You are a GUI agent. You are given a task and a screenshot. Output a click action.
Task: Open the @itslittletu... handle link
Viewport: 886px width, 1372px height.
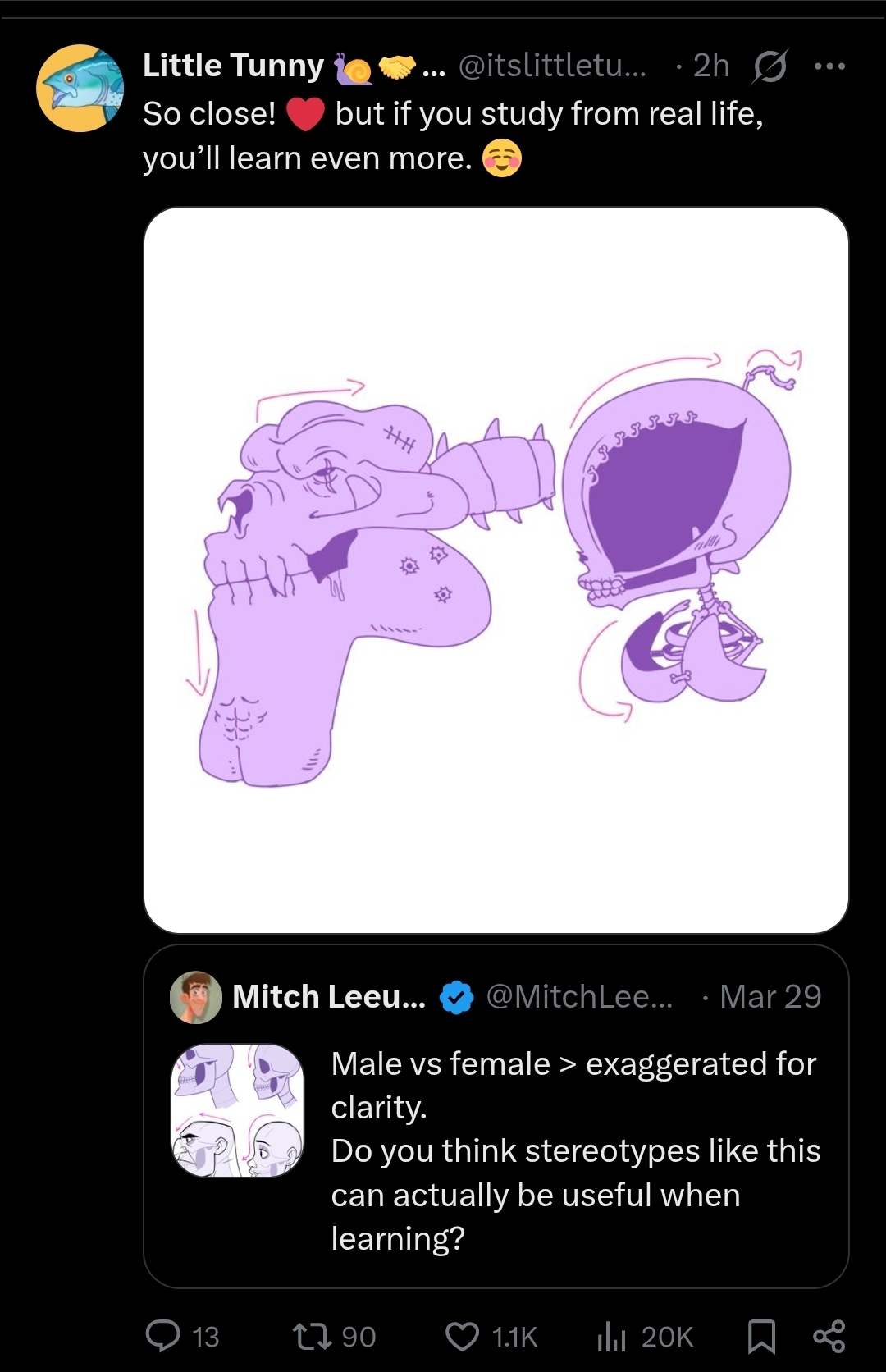pos(552,66)
